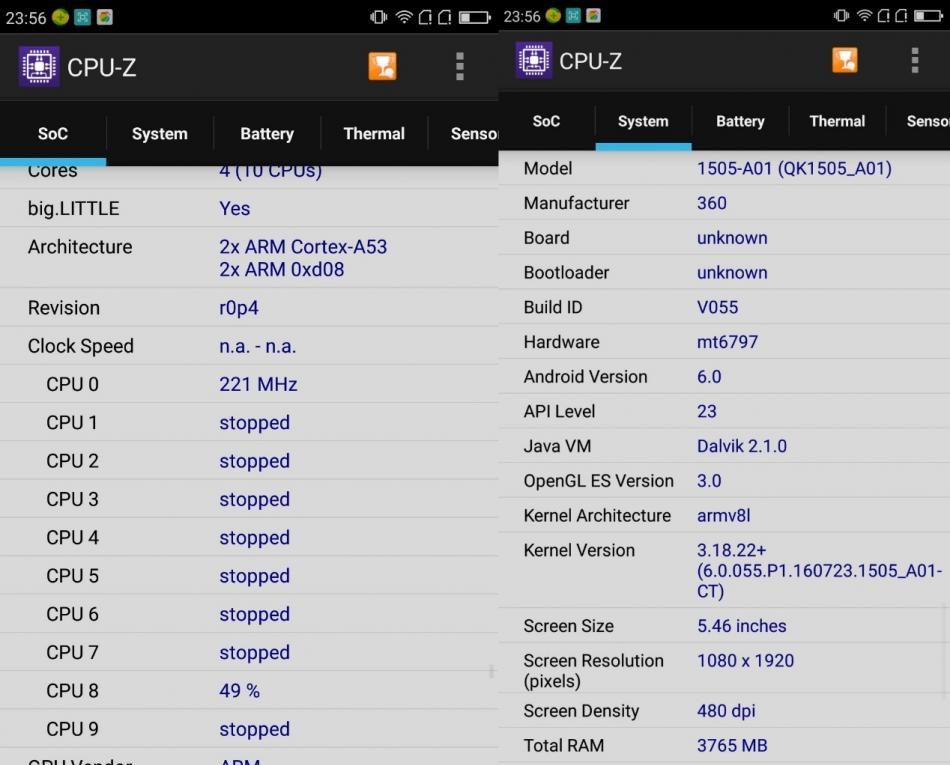Open the Battery tab on the left screen

tap(267, 133)
